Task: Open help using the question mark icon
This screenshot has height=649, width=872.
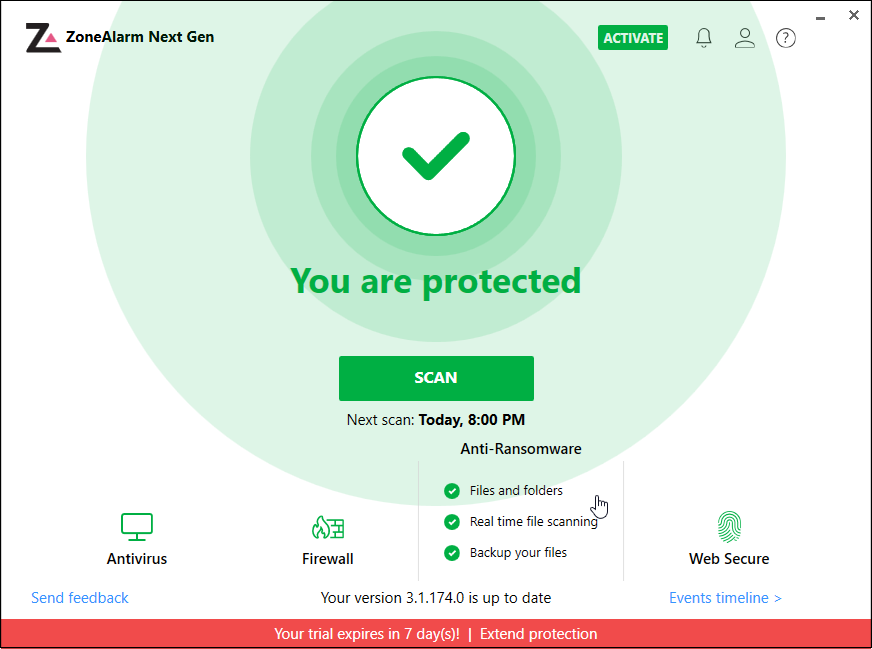Action: (x=785, y=37)
